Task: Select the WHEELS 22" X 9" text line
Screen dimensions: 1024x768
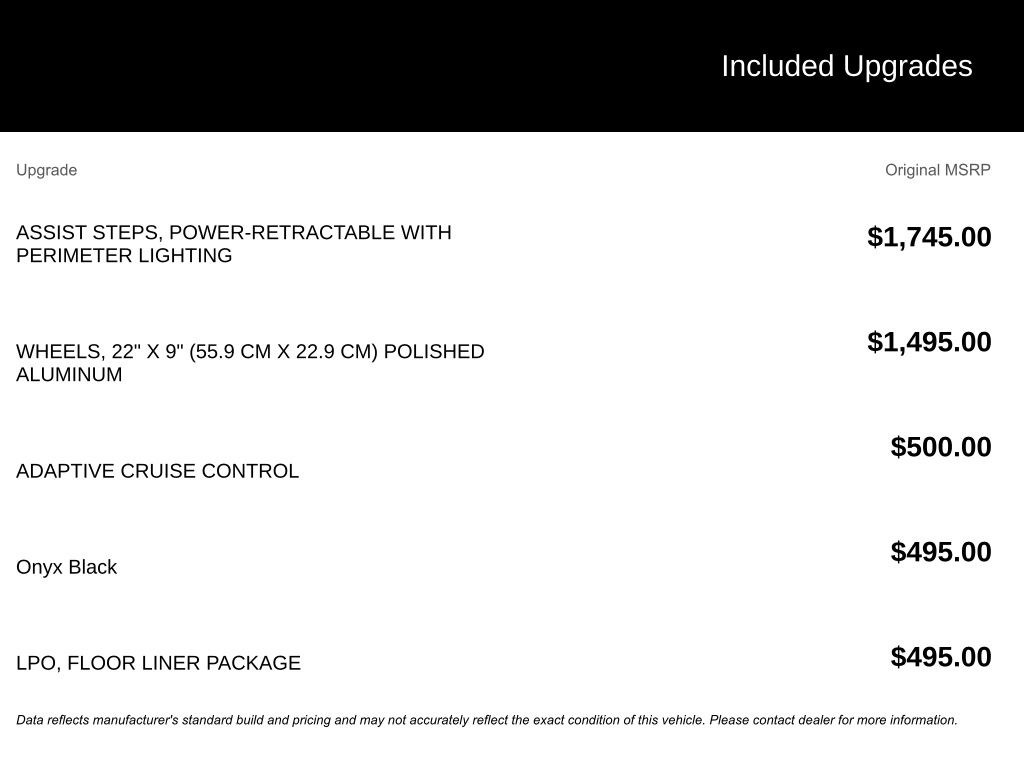Action: [250, 352]
